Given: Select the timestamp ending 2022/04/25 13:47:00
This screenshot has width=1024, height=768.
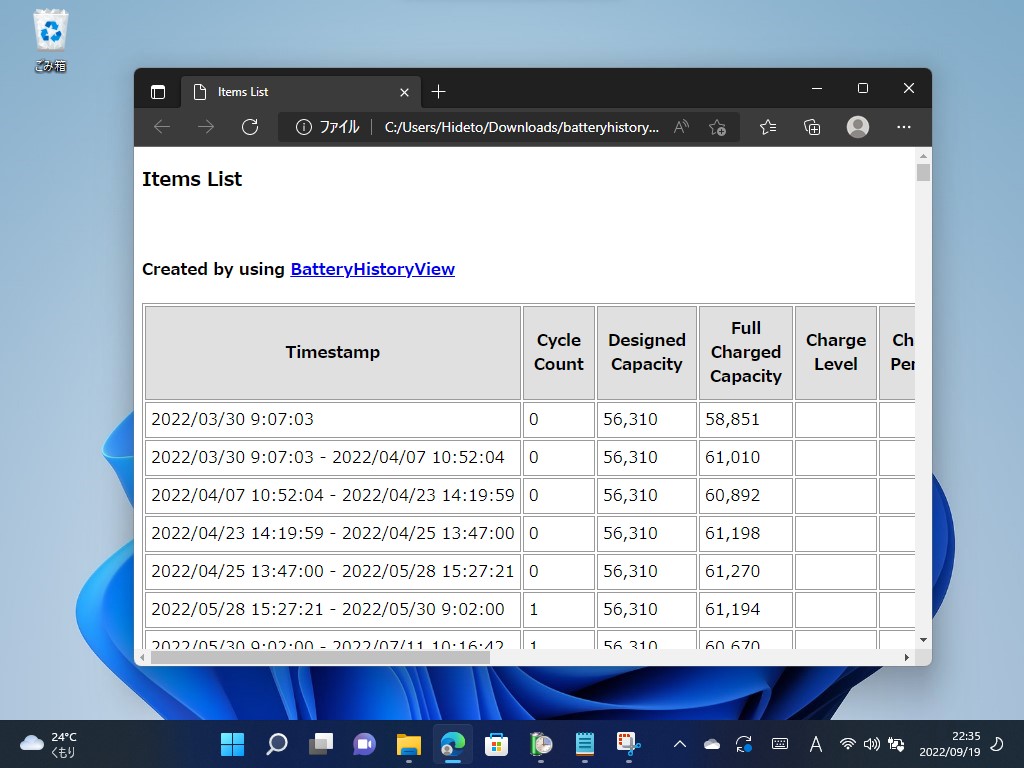Looking at the screenshot, I should coord(332,533).
